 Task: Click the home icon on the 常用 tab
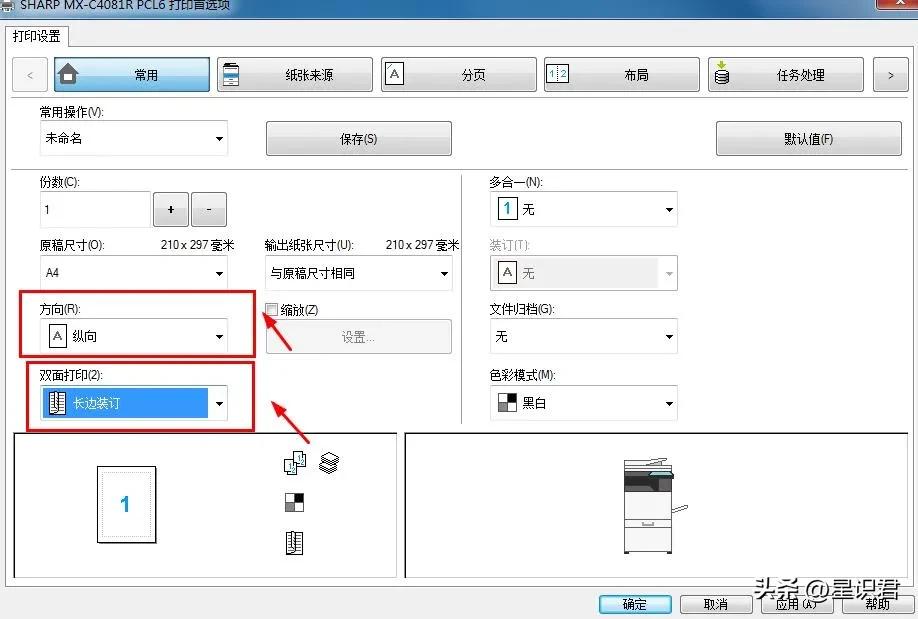point(70,73)
